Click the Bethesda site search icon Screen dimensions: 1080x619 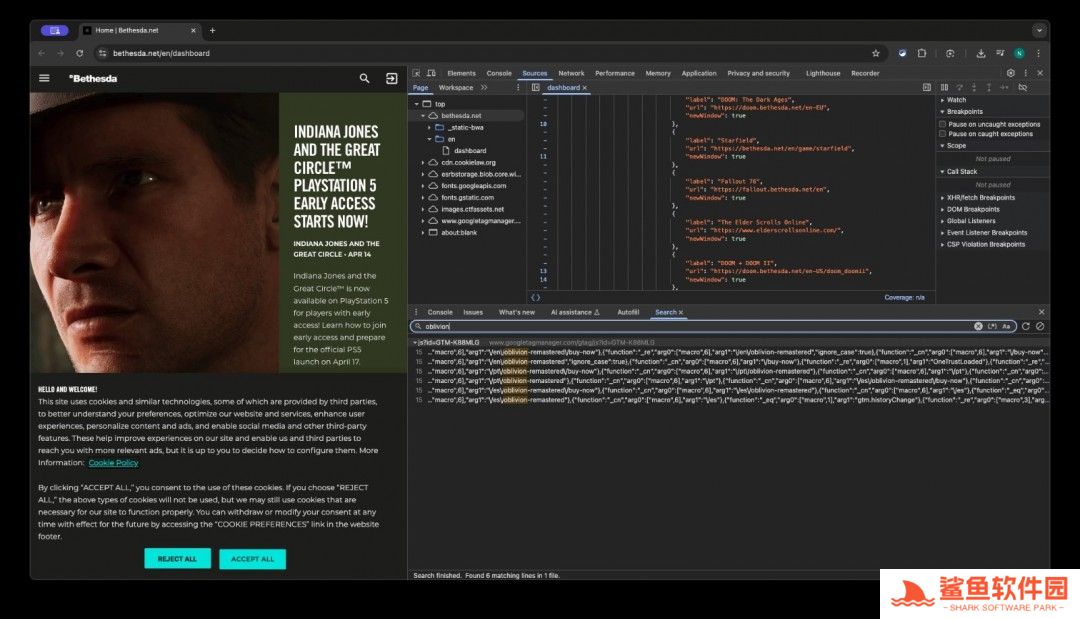point(364,78)
